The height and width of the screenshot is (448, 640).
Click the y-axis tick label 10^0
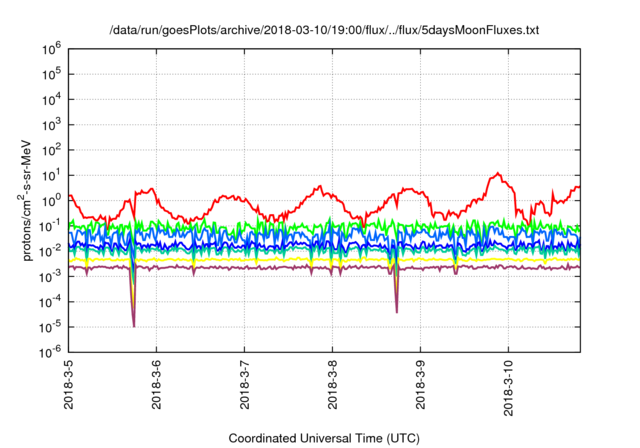[x=51, y=202]
